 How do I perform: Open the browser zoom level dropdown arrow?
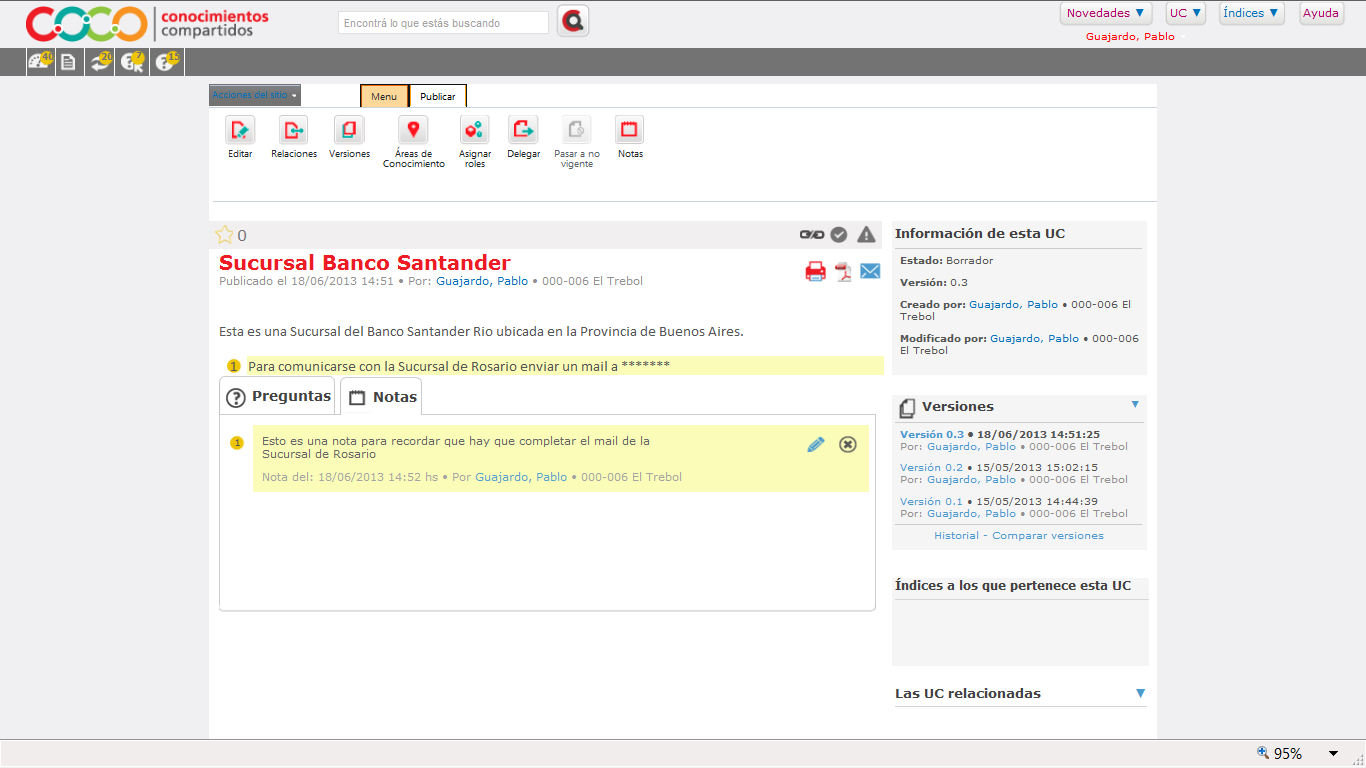click(1333, 754)
